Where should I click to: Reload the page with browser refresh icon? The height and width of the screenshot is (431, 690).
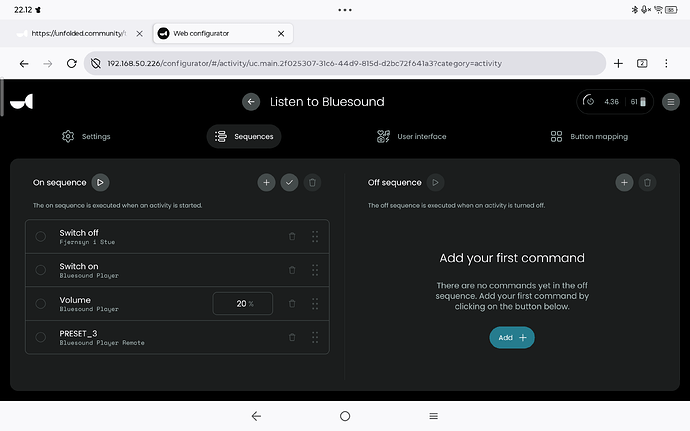point(71,63)
